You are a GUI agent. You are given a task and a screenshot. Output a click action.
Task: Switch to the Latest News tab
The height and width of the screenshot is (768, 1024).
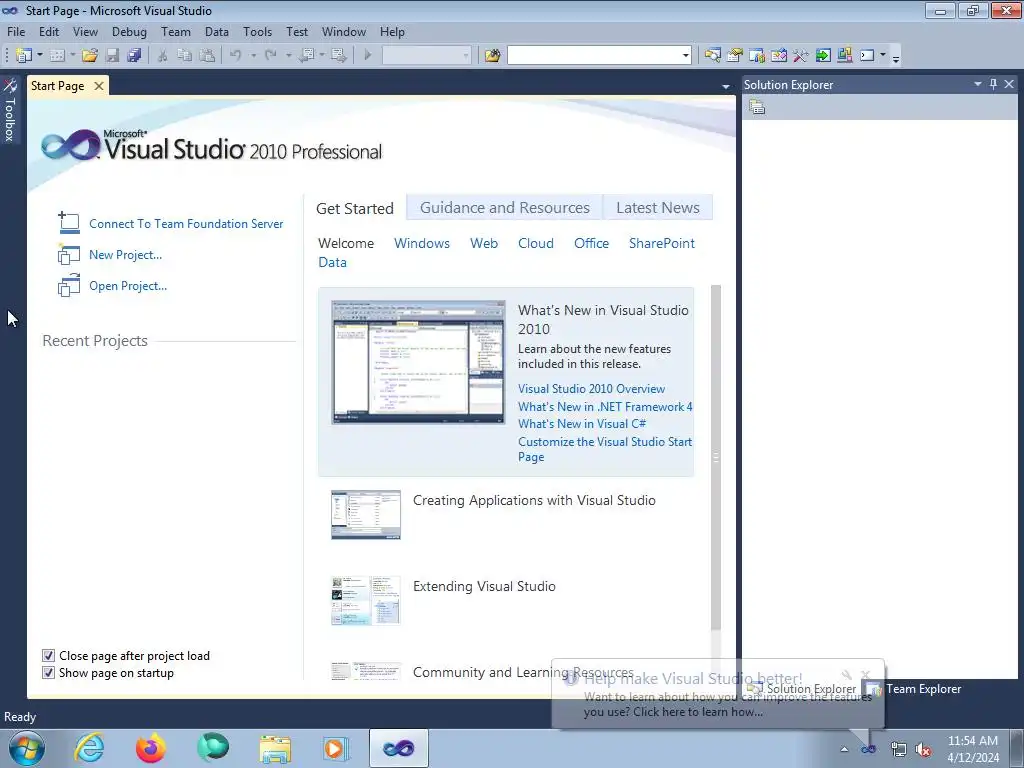pos(658,208)
